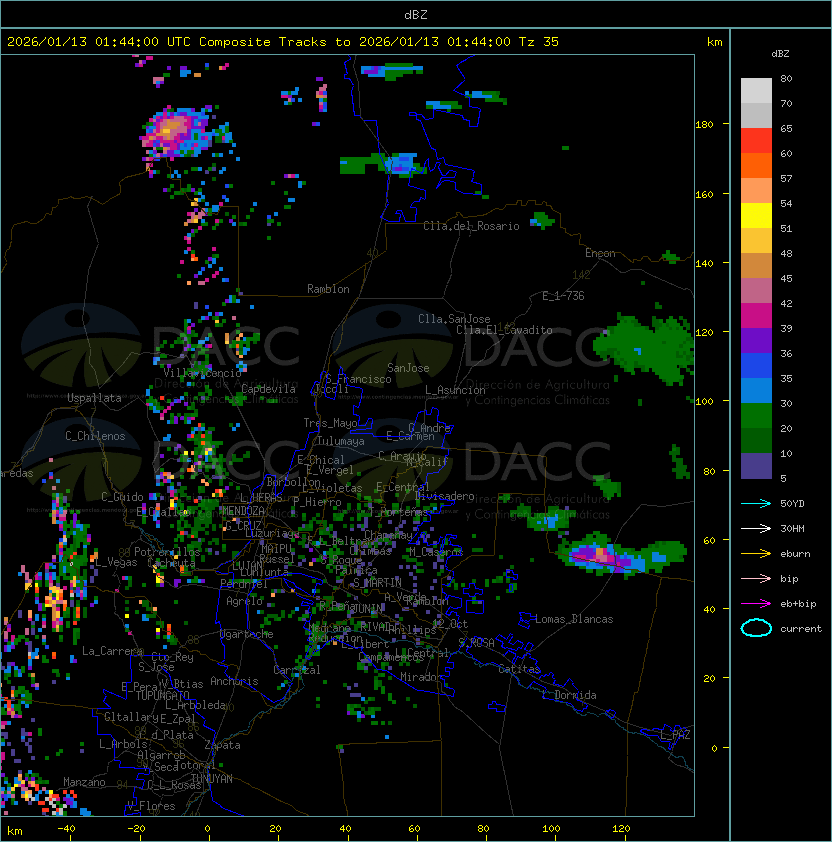Click the L_Asuncion map label
The image size is (832, 842).
[x=455, y=390]
